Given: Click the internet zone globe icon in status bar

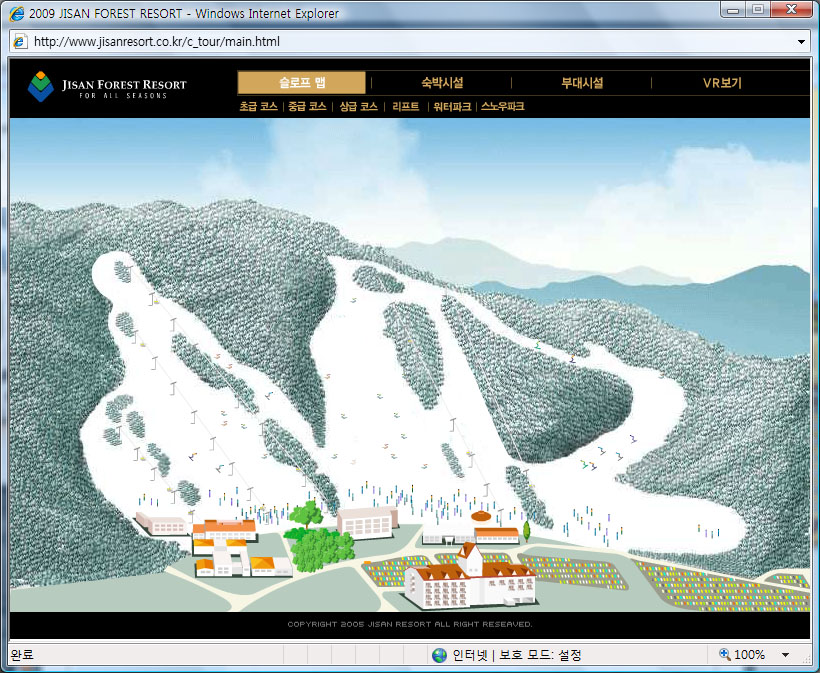Looking at the screenshot, I should [x=439, y=655].
